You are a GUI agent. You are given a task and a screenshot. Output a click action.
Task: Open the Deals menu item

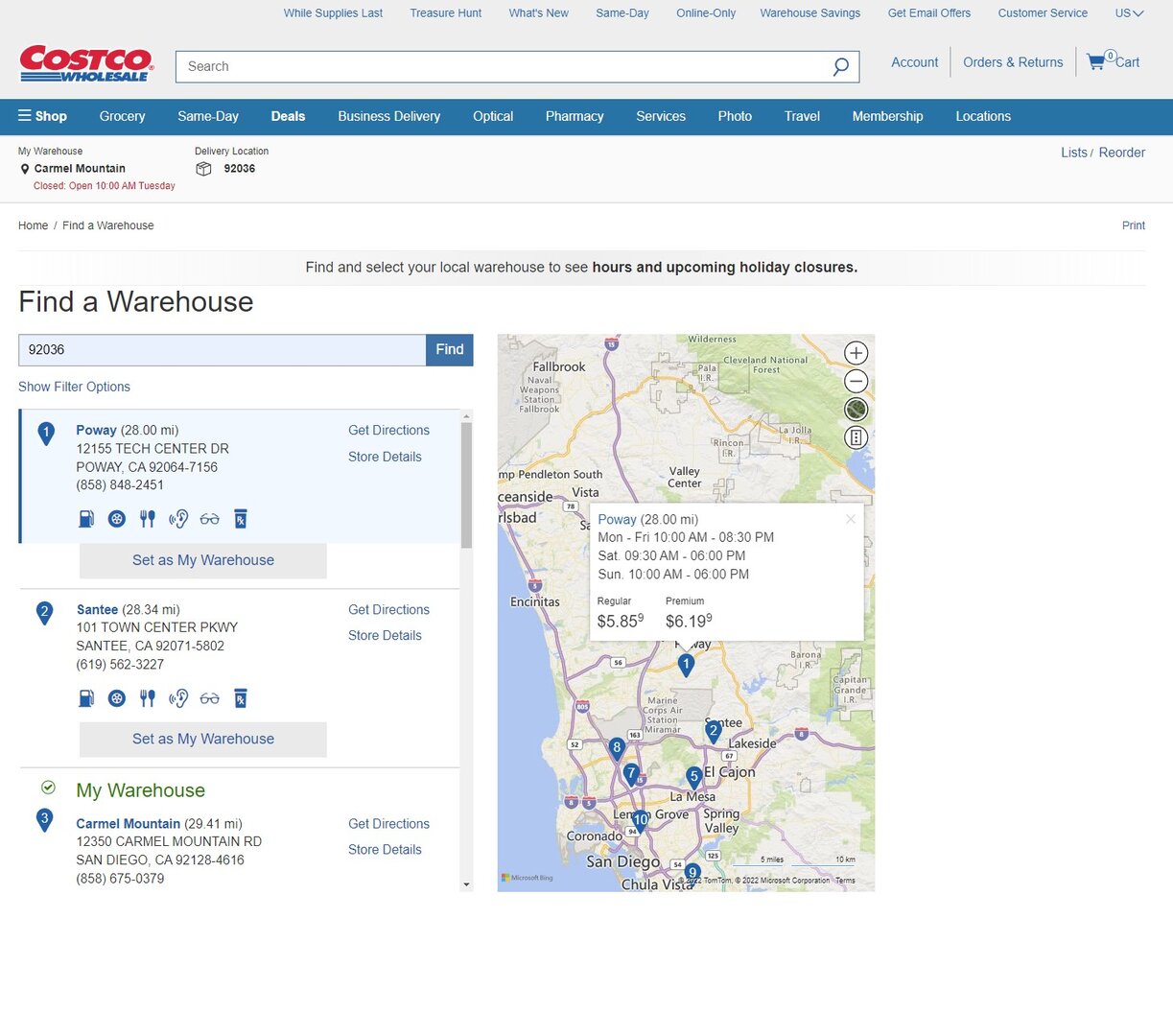click(288, 116)
